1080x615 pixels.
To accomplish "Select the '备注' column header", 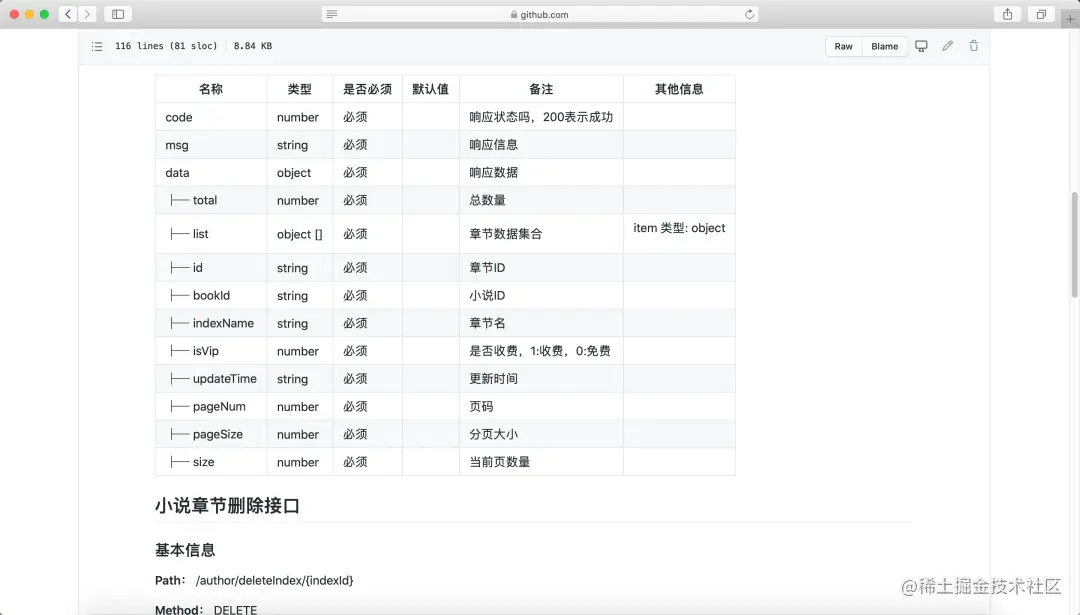I will 541,89.
